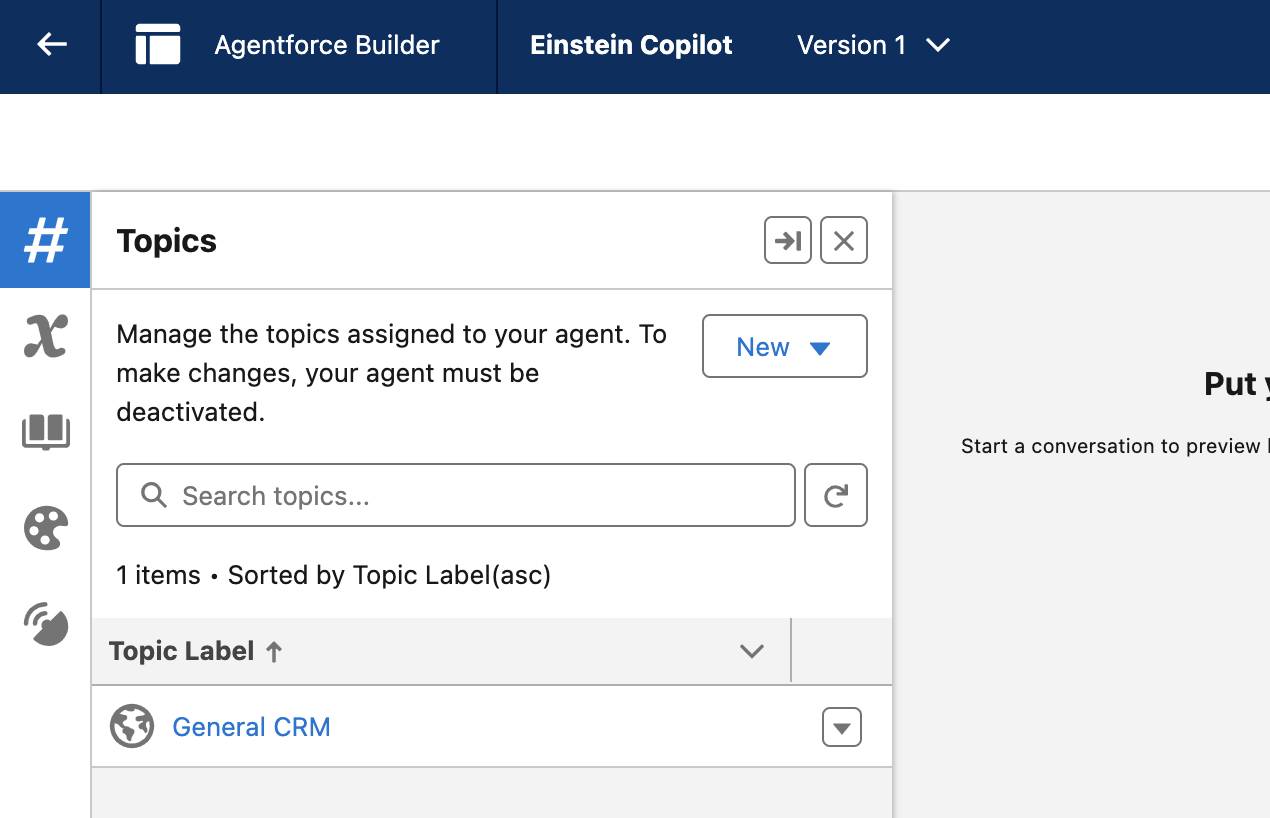Click the back arrow in the top bar
1270x818 pixels.
pyautogui.click(x=50, y=45)
